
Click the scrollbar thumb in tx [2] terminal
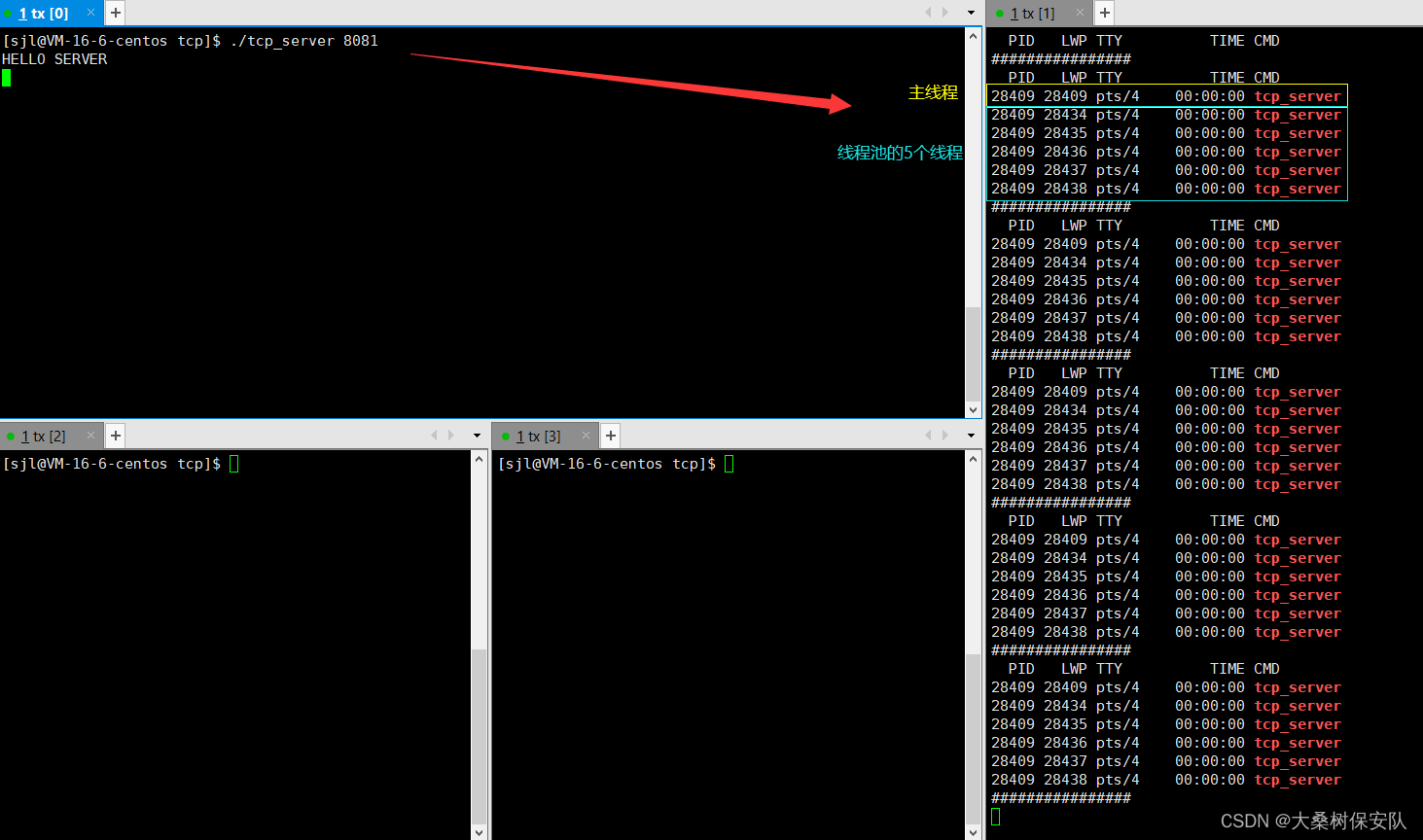pos(479,736)
